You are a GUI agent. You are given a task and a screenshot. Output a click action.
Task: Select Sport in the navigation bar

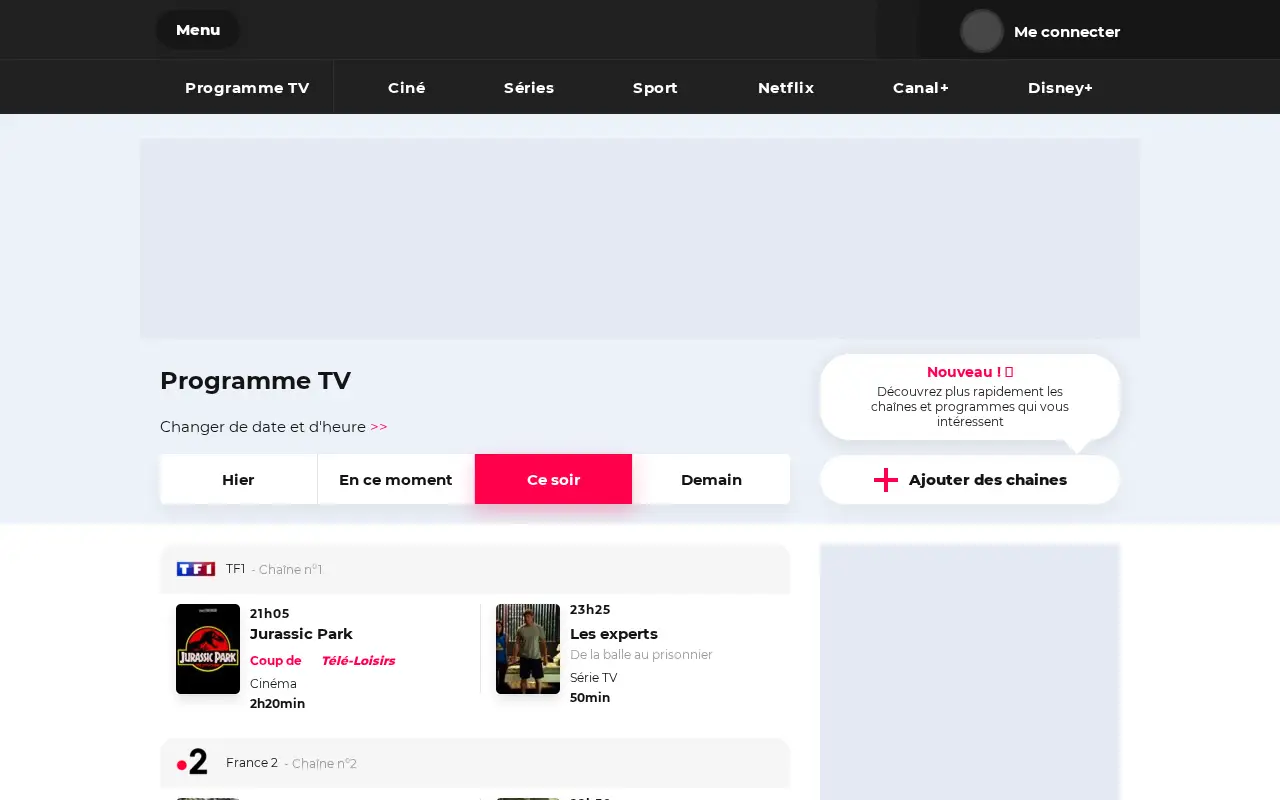tap(655, 88)
